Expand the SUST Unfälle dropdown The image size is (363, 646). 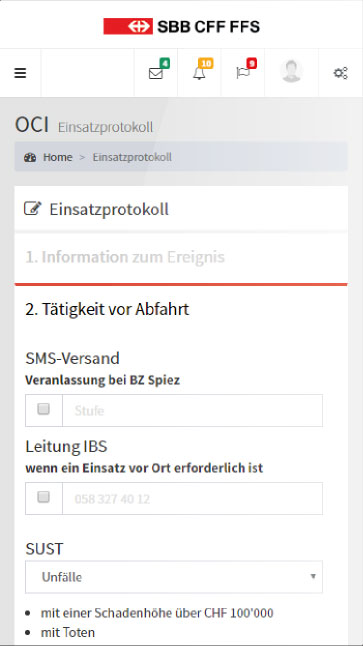coord(174,577)
